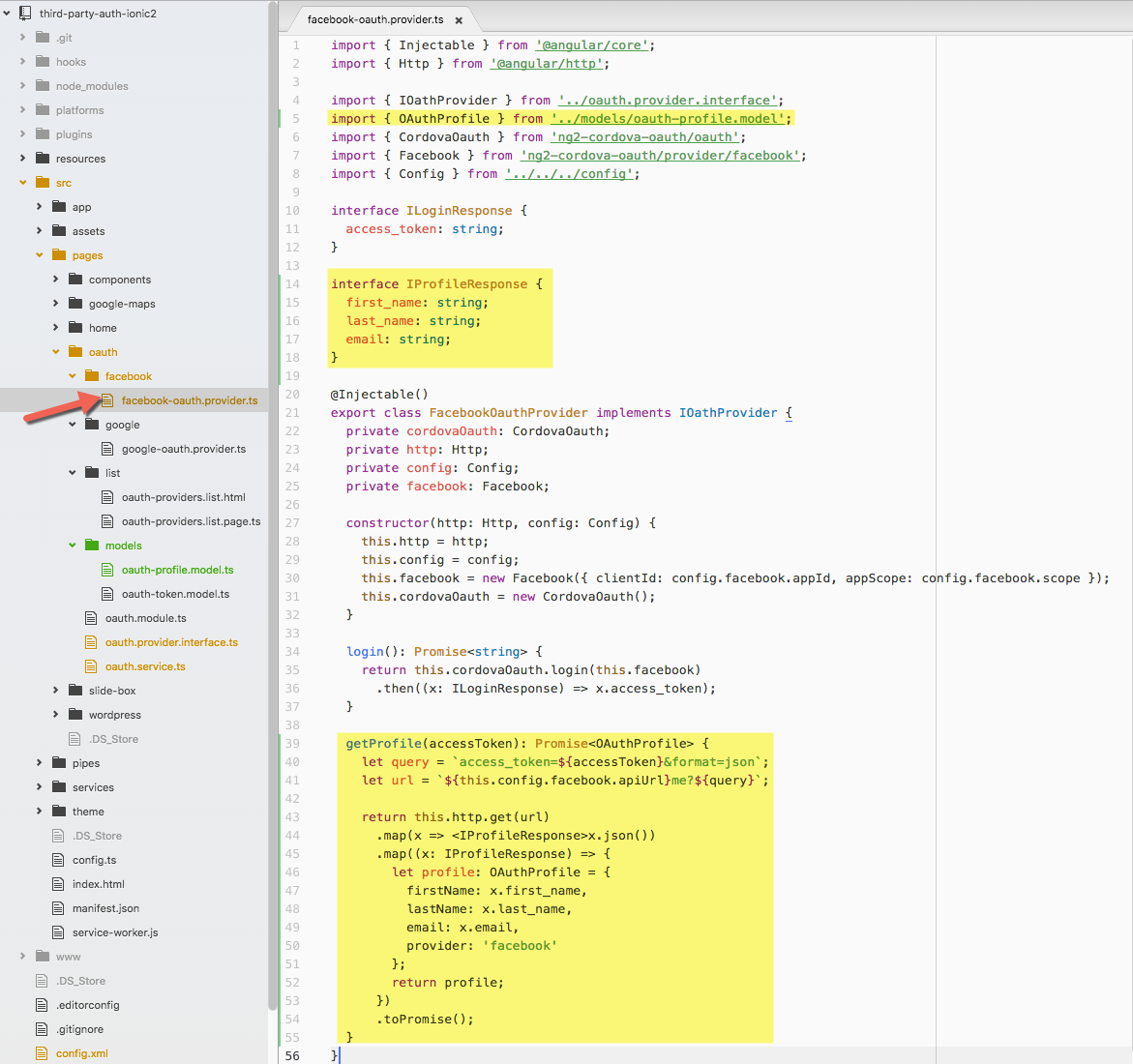Select manifest.json in the file tree
Image resolution: width=1133 pixels, height=1064 pixels.
pyautogui.click(x=105, y=908)
